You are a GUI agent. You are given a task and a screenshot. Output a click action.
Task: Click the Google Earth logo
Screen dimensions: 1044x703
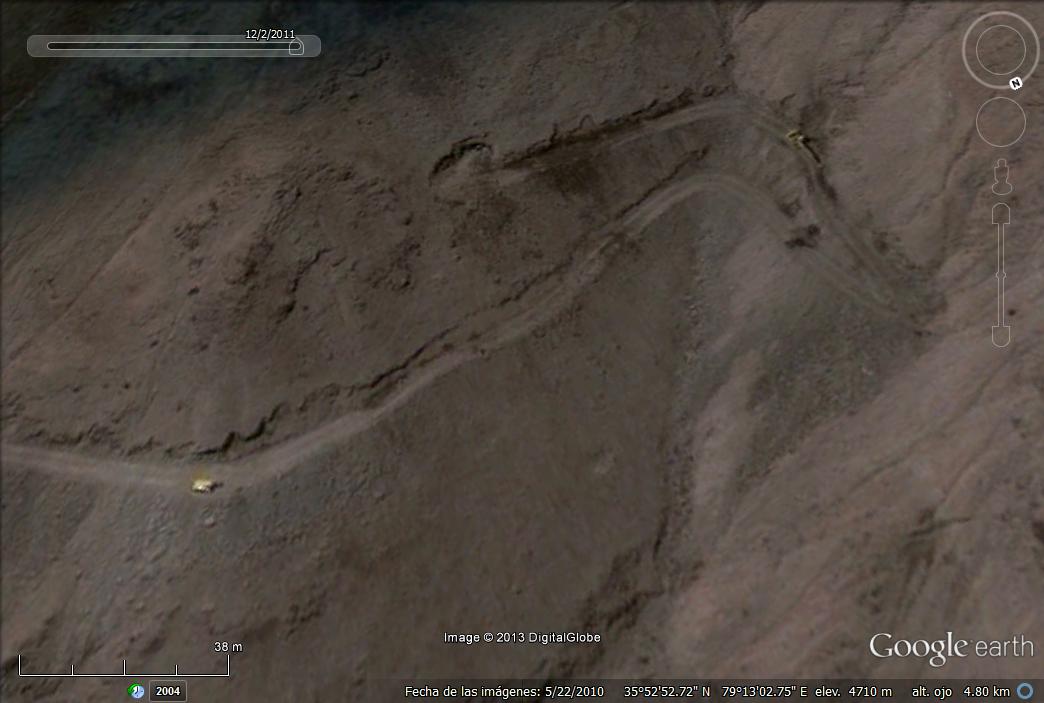950,648
